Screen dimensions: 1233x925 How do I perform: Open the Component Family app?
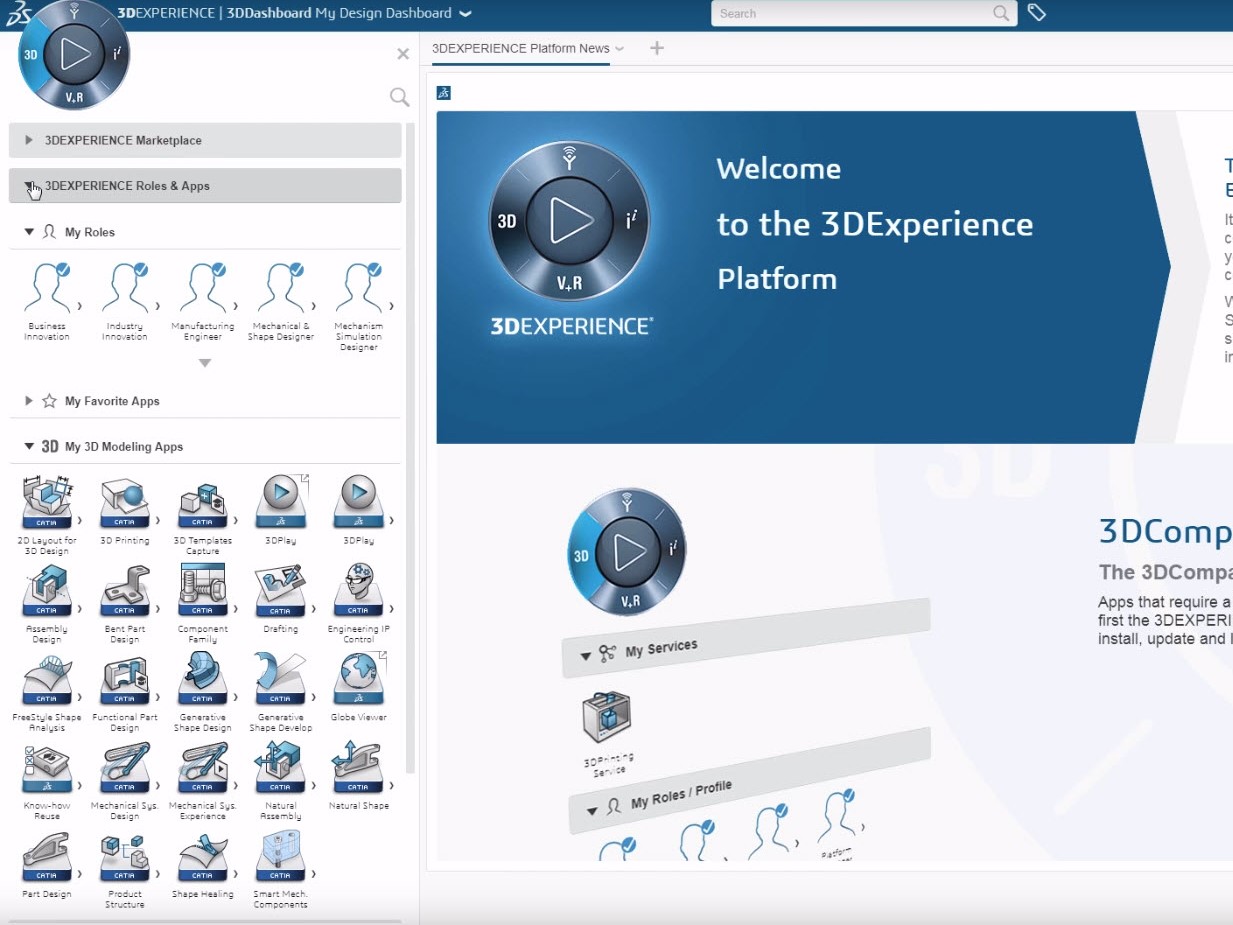tap(203, 591)
